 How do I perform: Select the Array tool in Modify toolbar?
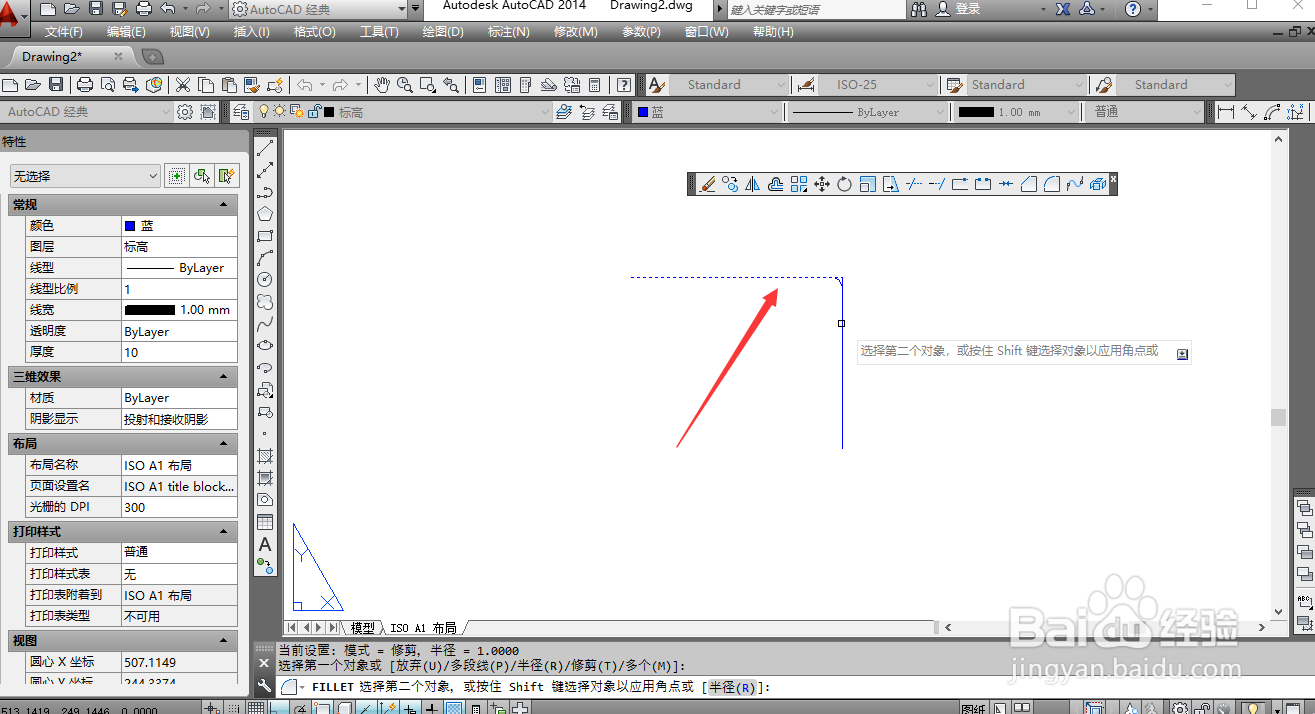point(798,184)
